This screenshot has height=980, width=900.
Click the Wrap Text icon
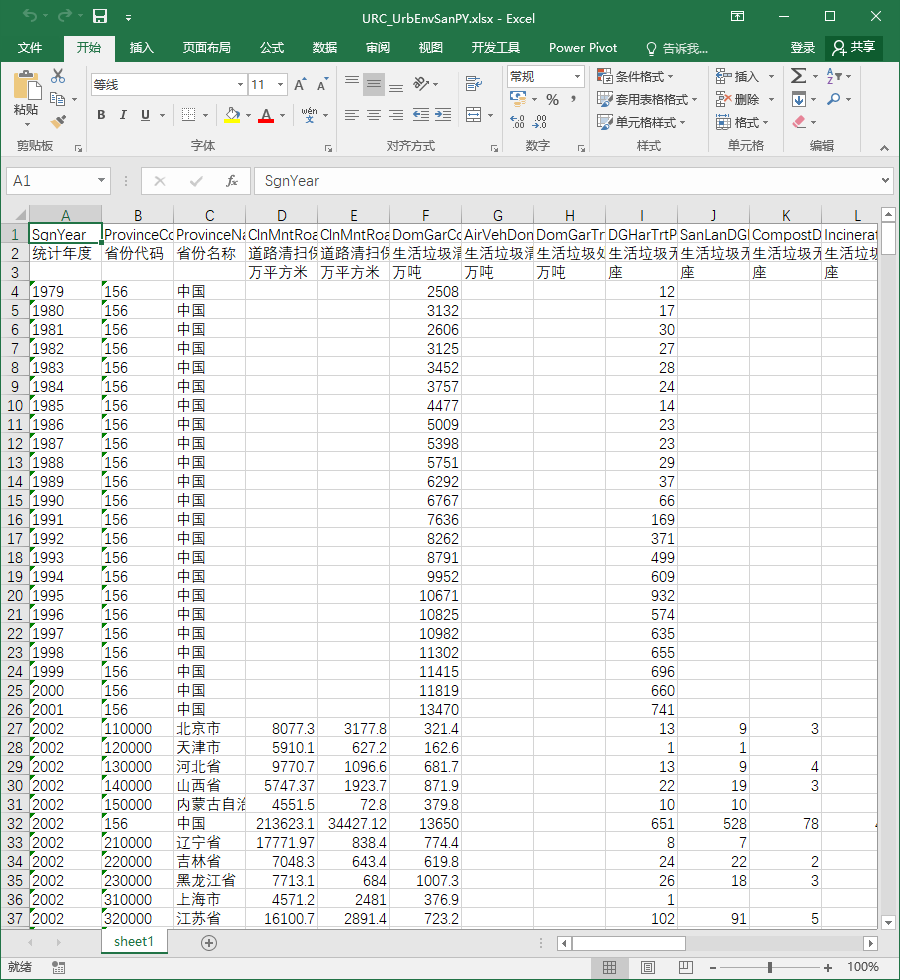pyautogui.click(x=474, y=83)
